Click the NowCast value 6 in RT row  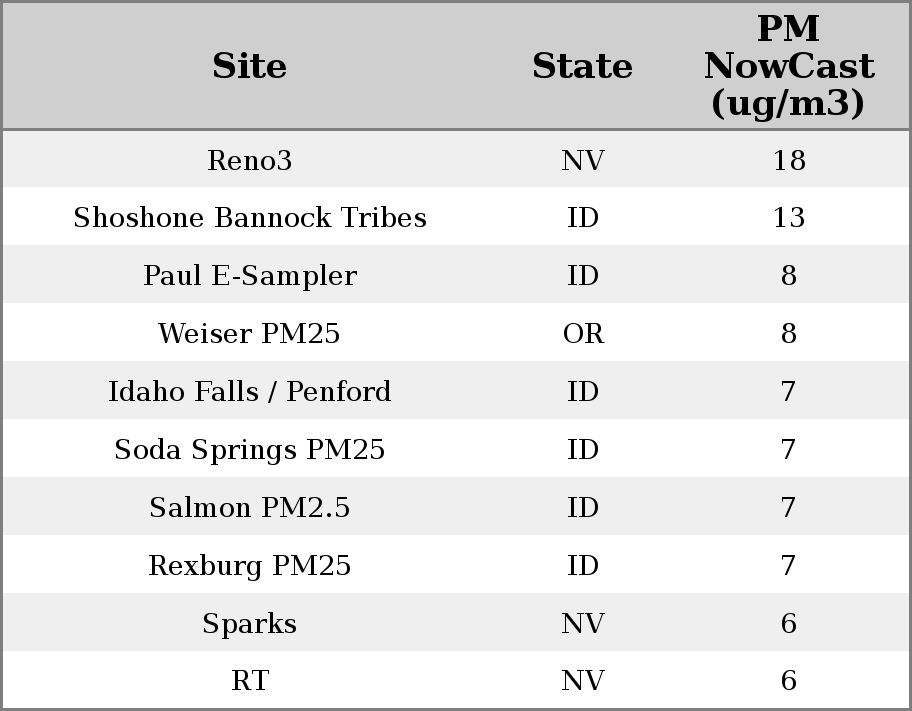click(788, 681)
